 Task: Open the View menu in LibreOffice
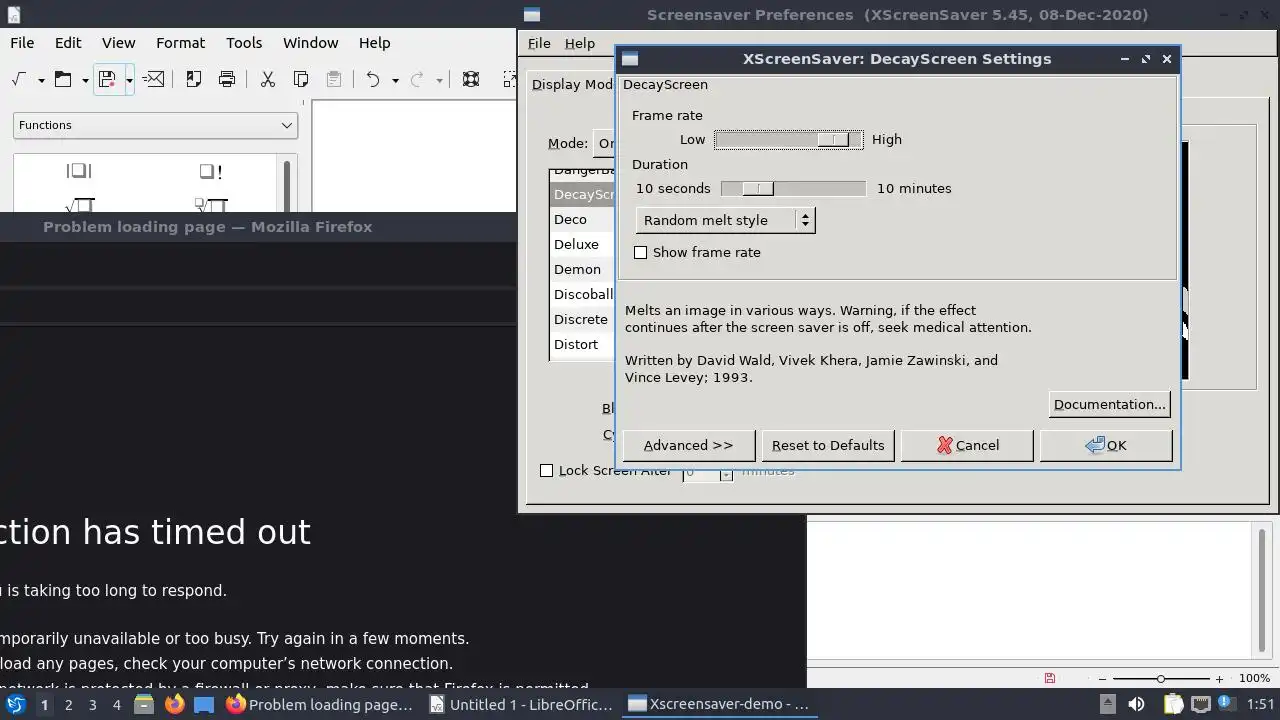(x=118, y=43)
